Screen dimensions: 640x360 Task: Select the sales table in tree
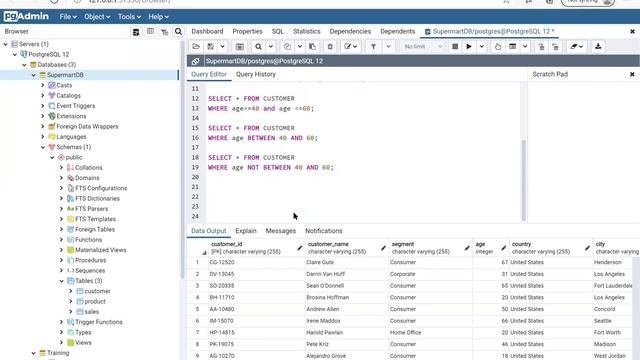click(x=91, y=312)
